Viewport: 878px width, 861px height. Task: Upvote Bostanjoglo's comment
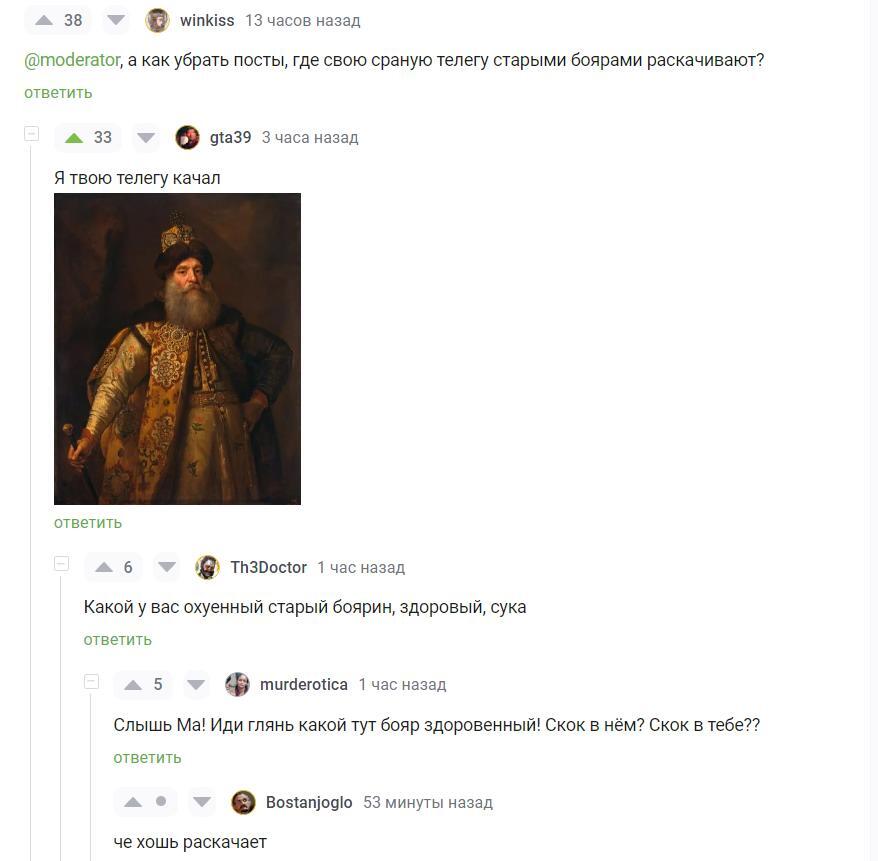coord(133,802)
